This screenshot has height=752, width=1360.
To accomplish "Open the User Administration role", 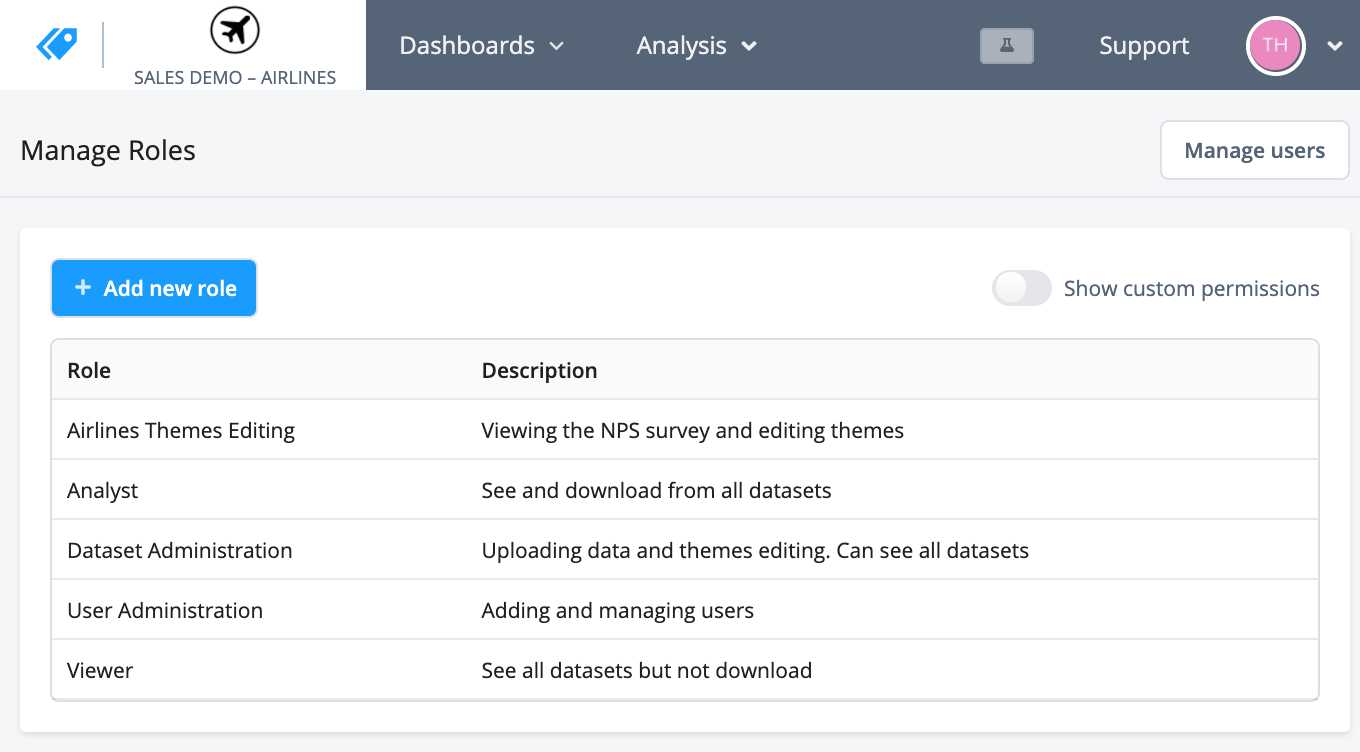I will (165, 610).
